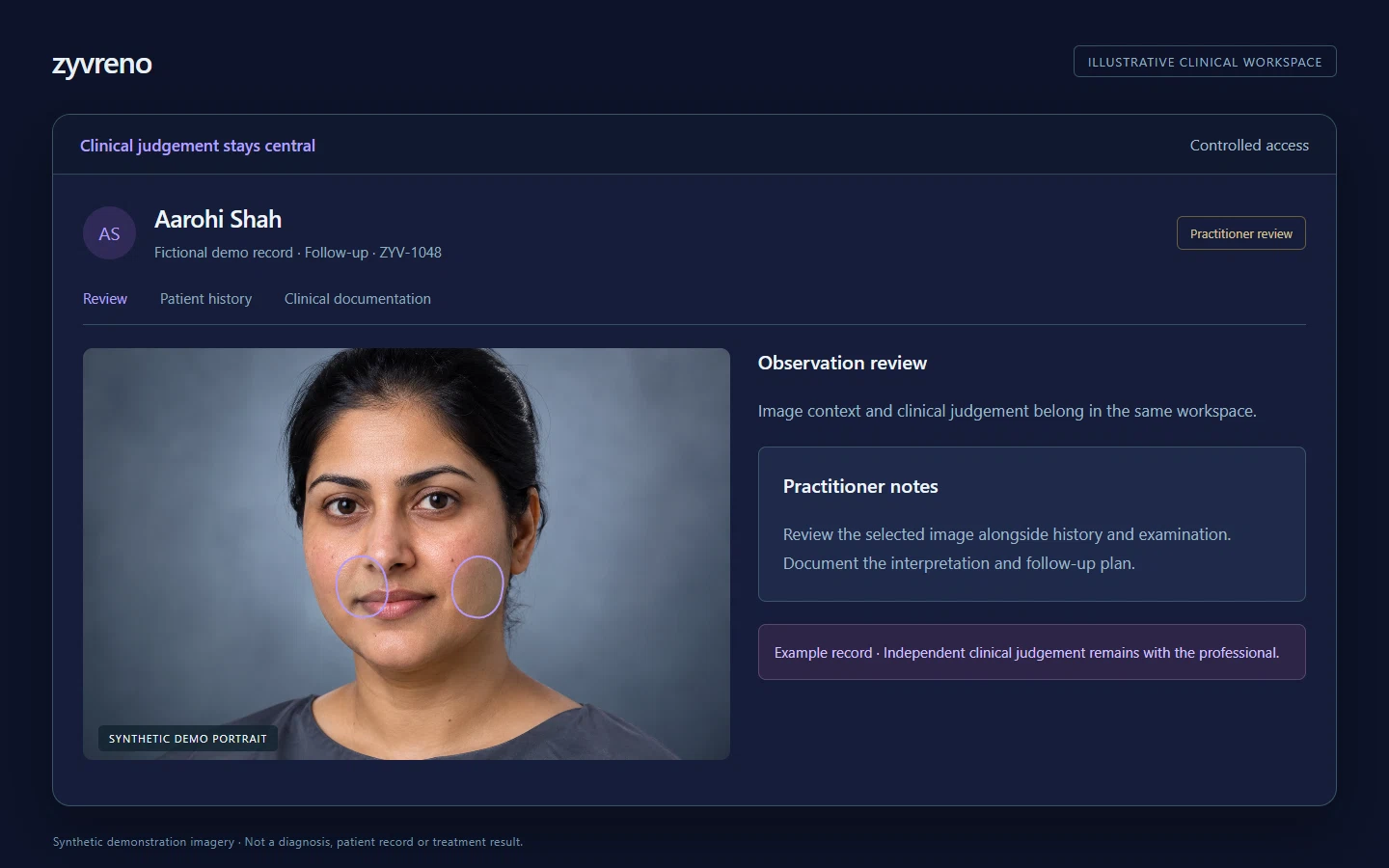
Task: Click the record ID ZYV-1048 subtitle
Action: click(298, 253)
